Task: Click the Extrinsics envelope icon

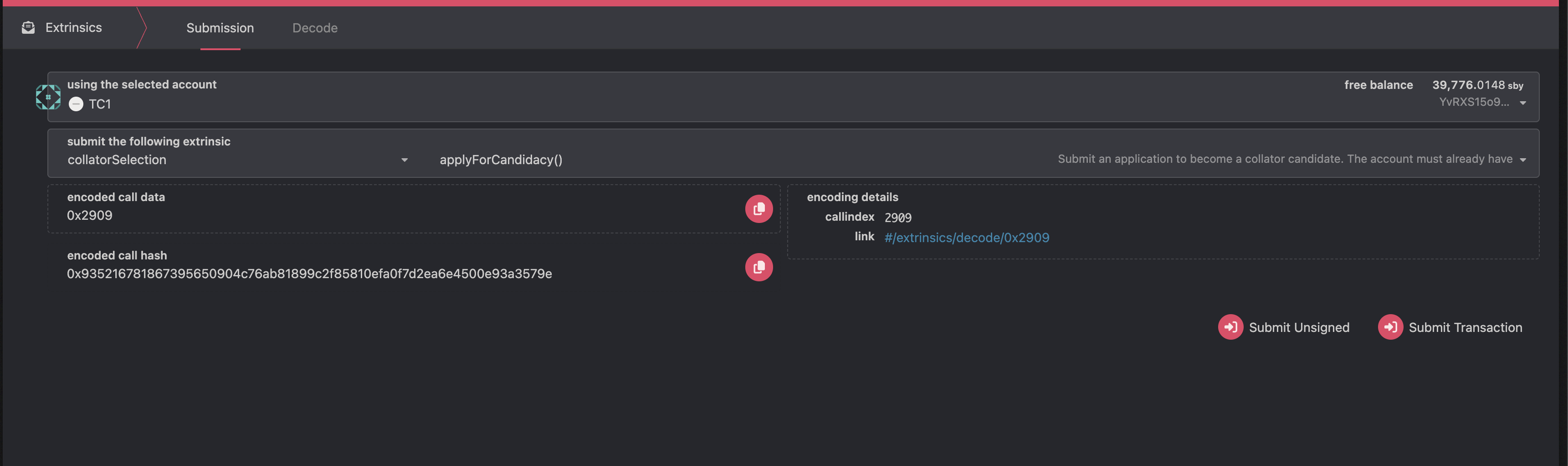Action: [28, 27]
